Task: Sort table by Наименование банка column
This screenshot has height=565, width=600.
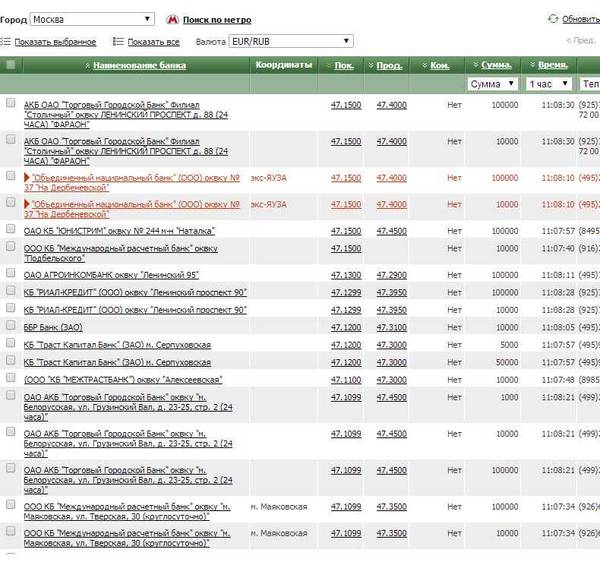Action: 139,65
